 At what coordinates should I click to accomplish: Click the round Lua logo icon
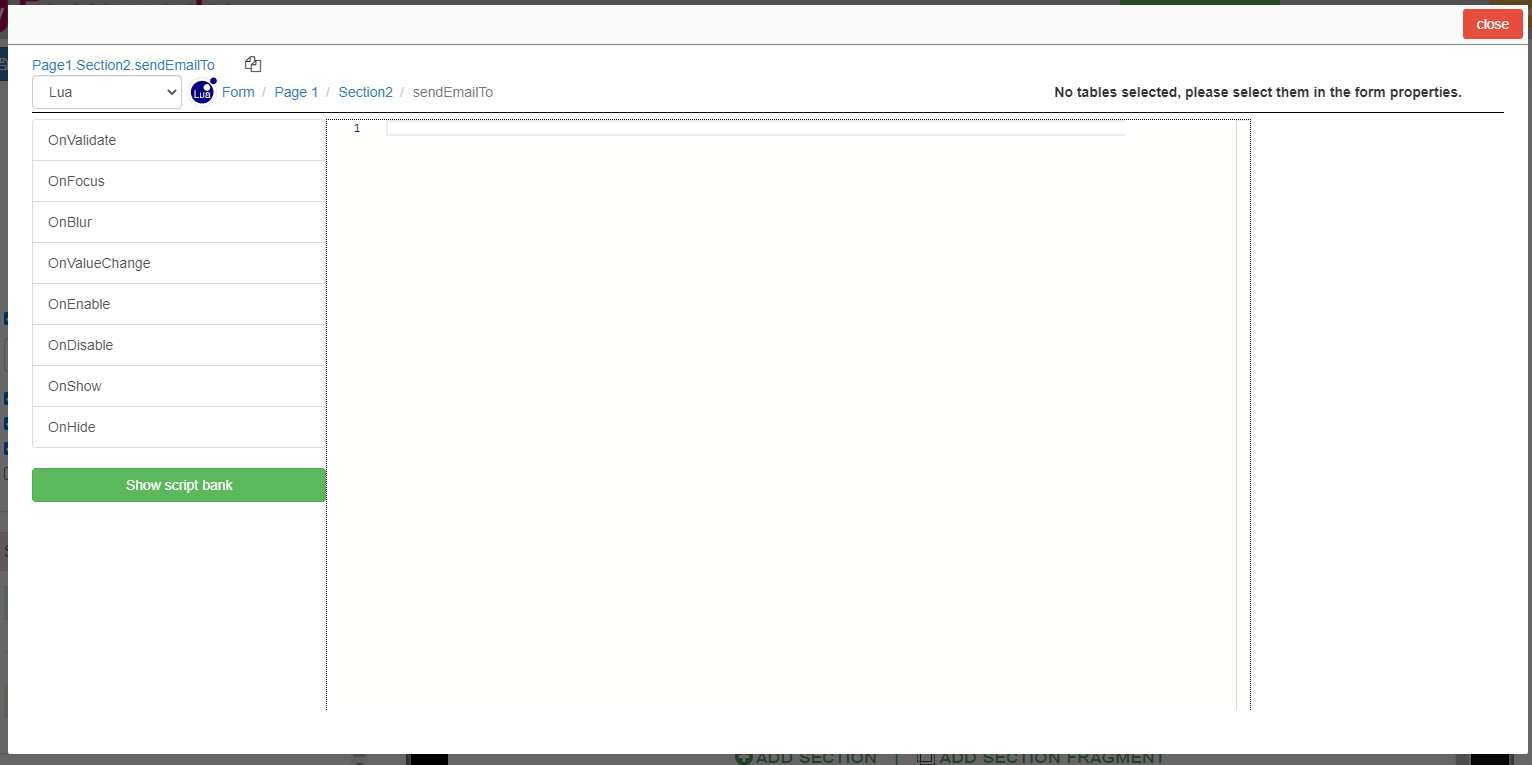pos(203,92)
